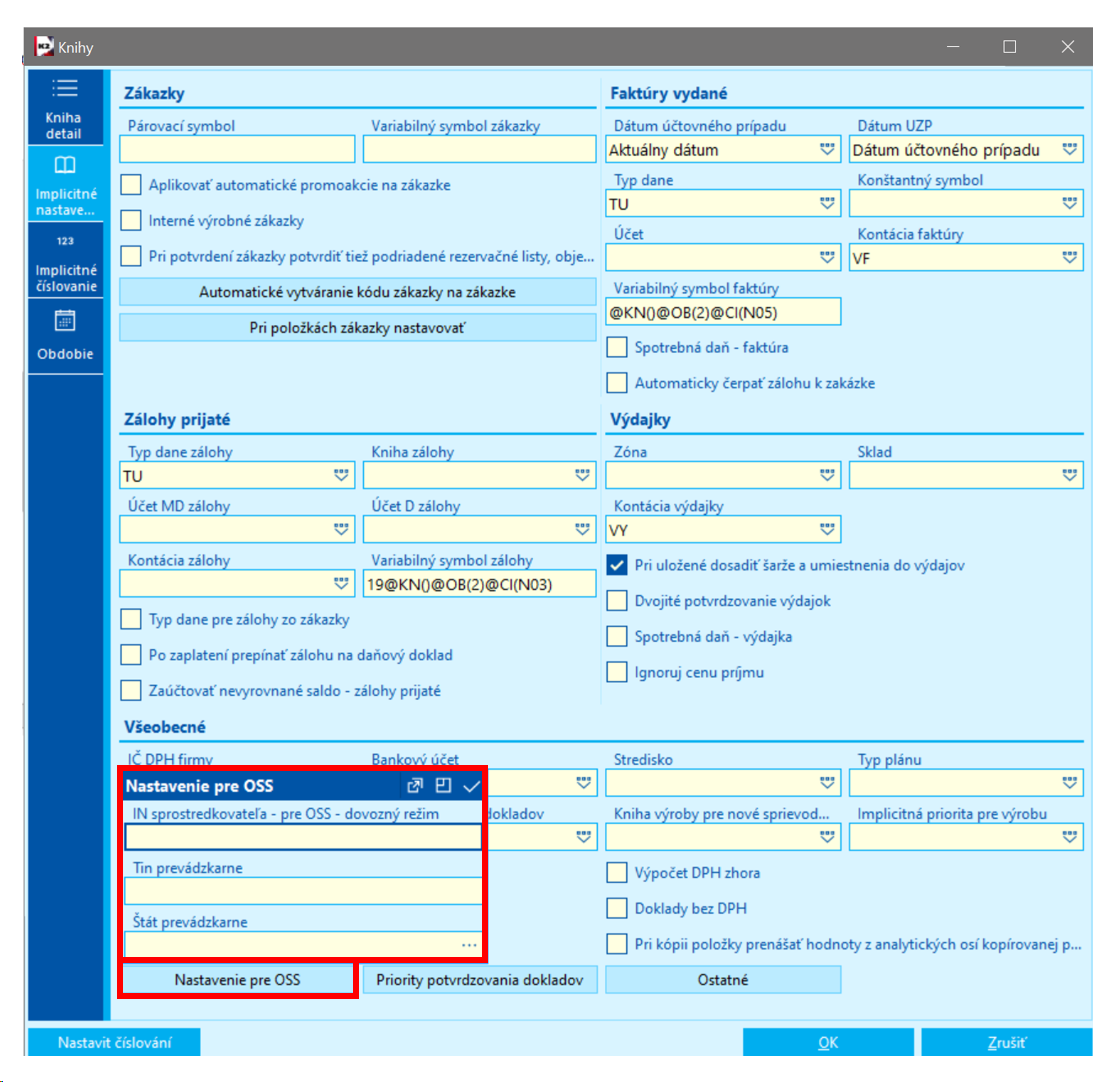Switch to Obdobie sidebar tab

(65, 336)
